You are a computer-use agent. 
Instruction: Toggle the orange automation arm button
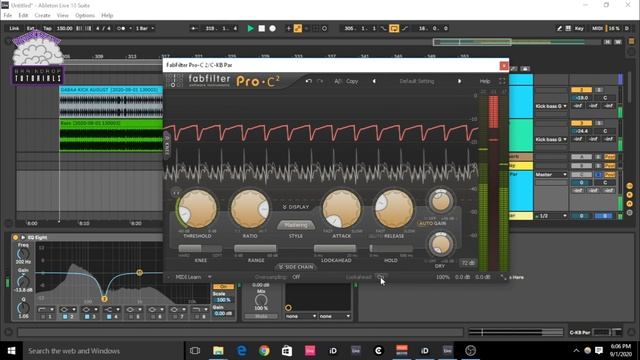(x=298, y=28)
